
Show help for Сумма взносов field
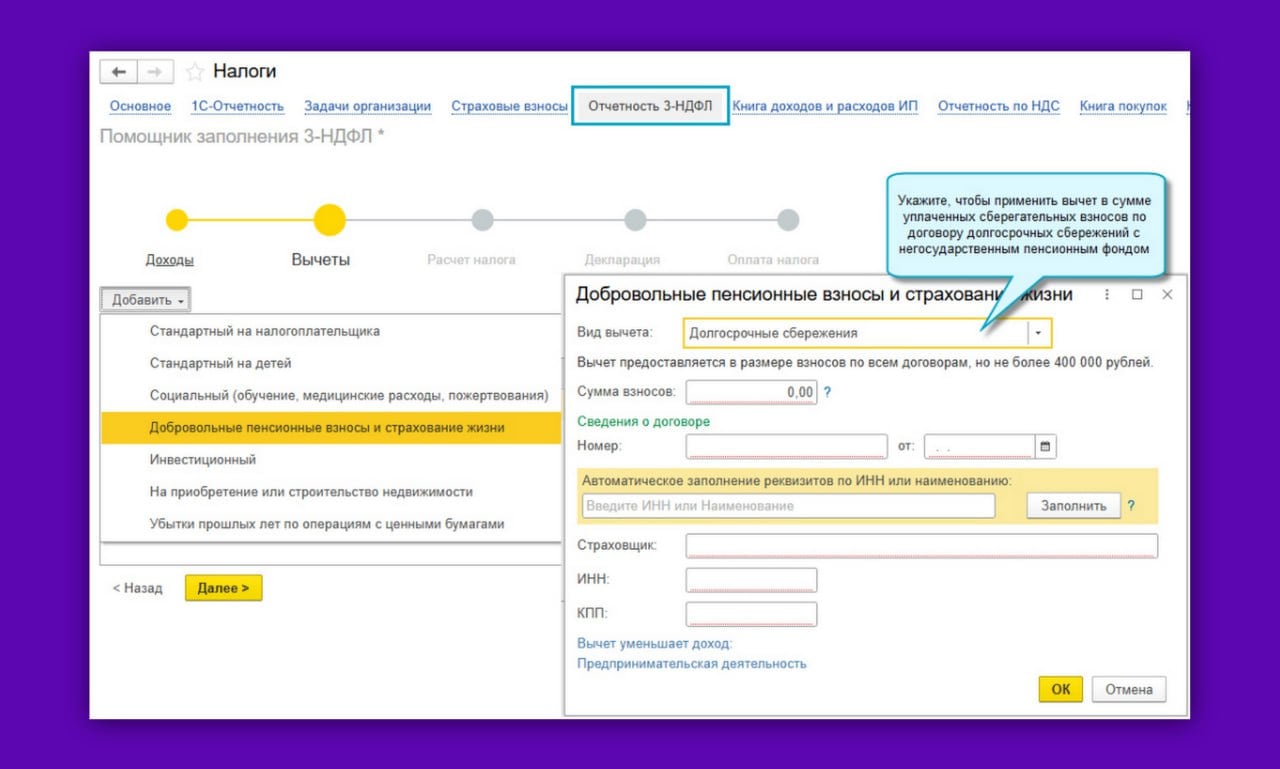827,392
